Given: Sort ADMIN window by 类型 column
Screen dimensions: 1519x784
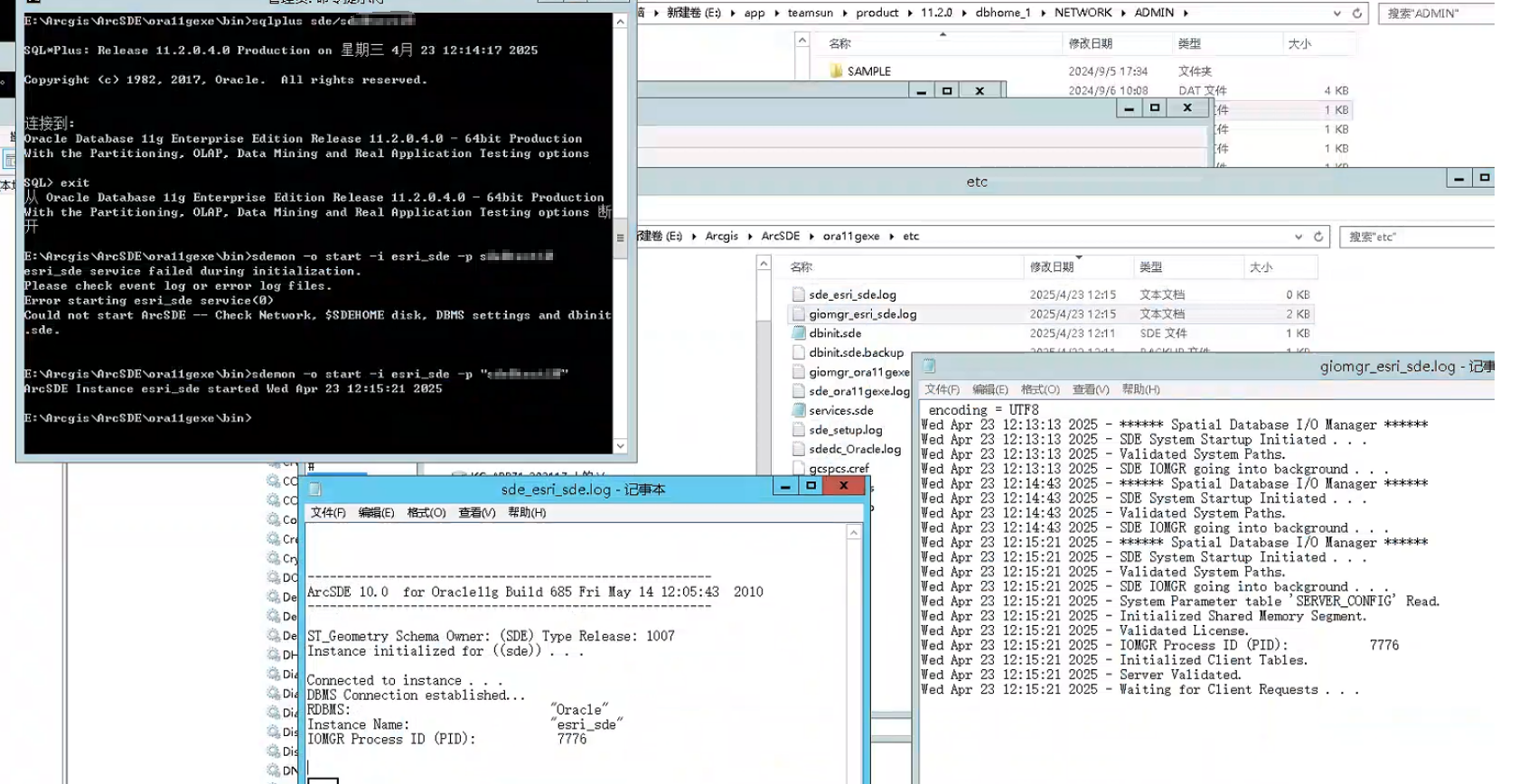Looking at the screenshot, I should (1226, 43).
